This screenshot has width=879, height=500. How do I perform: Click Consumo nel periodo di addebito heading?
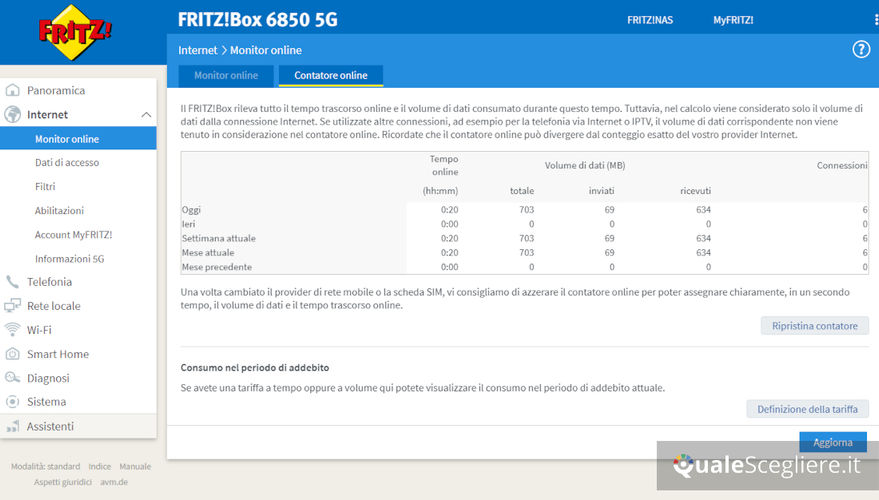tap(255, 368)
